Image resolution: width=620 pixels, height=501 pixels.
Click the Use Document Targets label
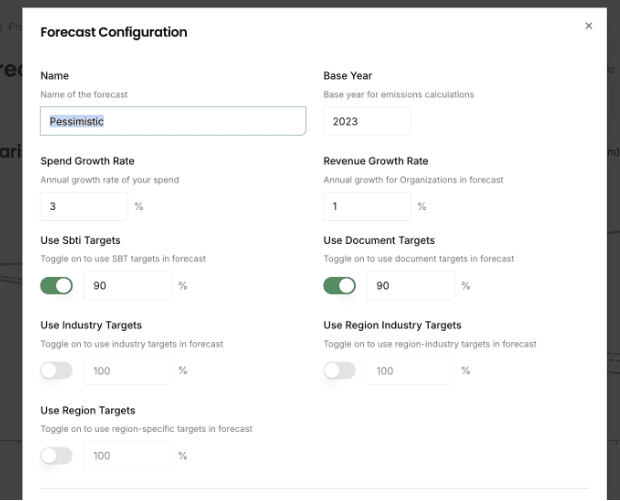tap(379, 240)
